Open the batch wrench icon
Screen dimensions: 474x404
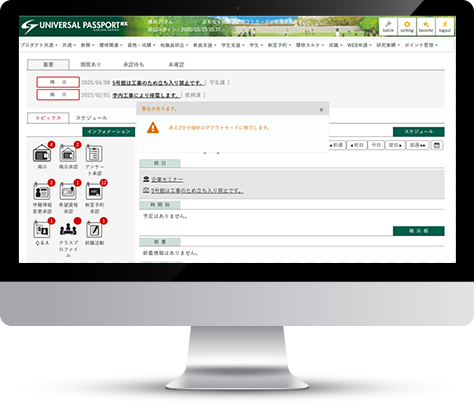(388, 26)
